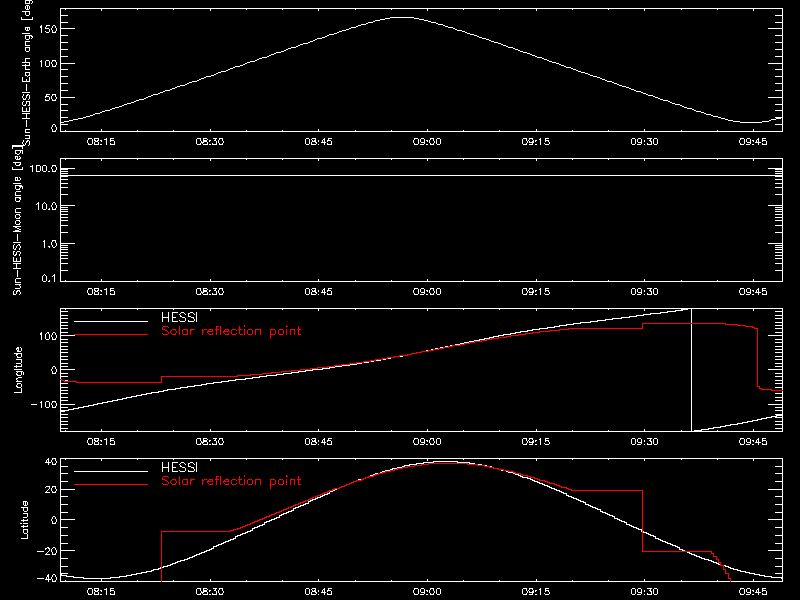Select the 09:00 label under Latitude plot
This screenshot has width=800, height=600.
click(427, 592)
